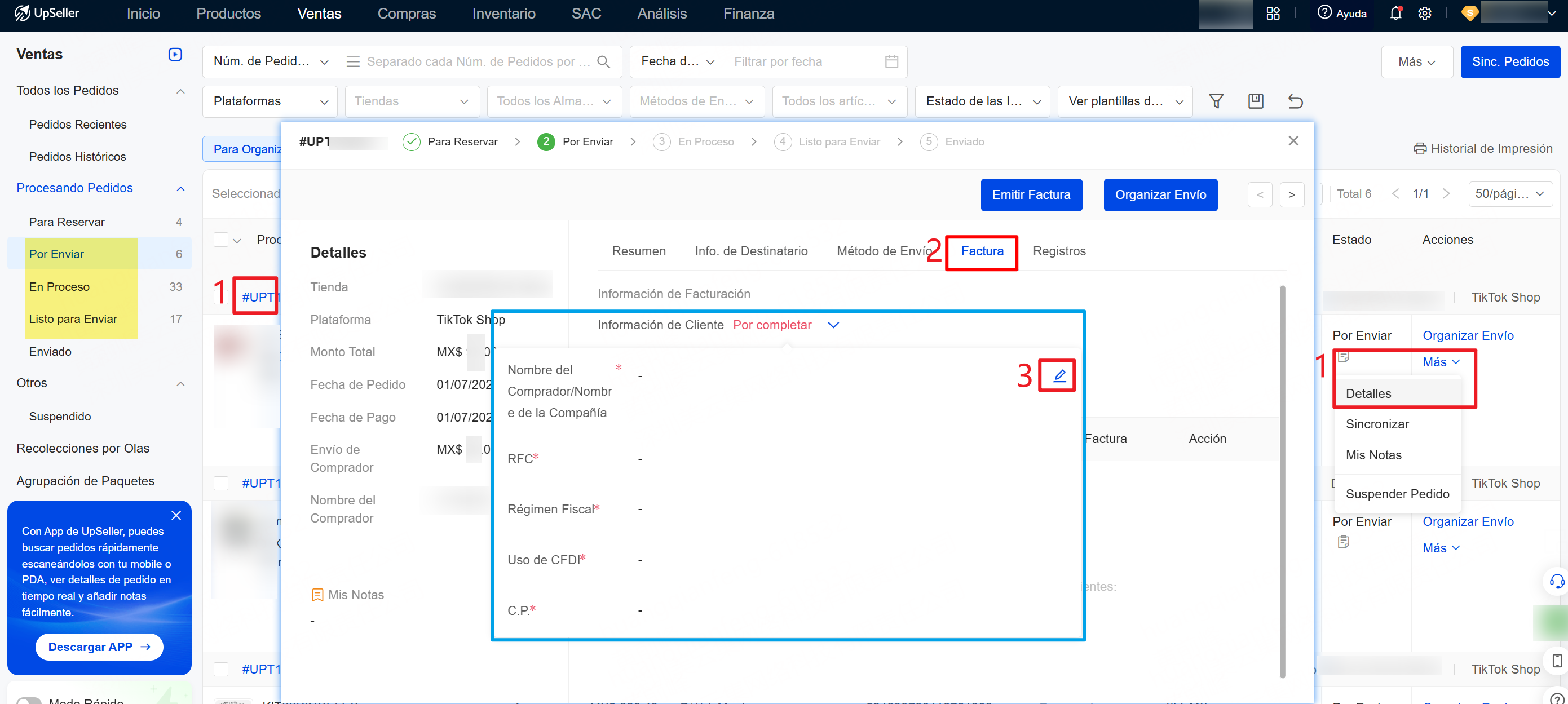Click the save filter template icon
The height and width of the screenshot is (704, 1568).
[x=1256, y=101]
